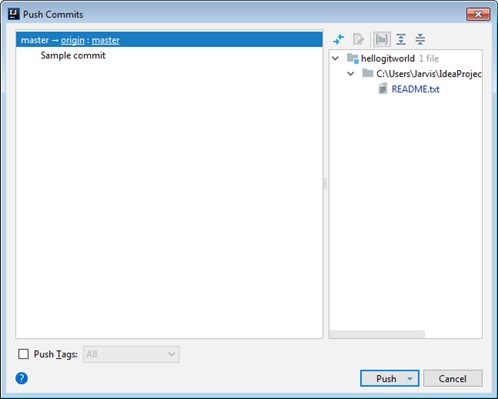Click the horizontal scrollbar in the file panel

tap(377, 334)
